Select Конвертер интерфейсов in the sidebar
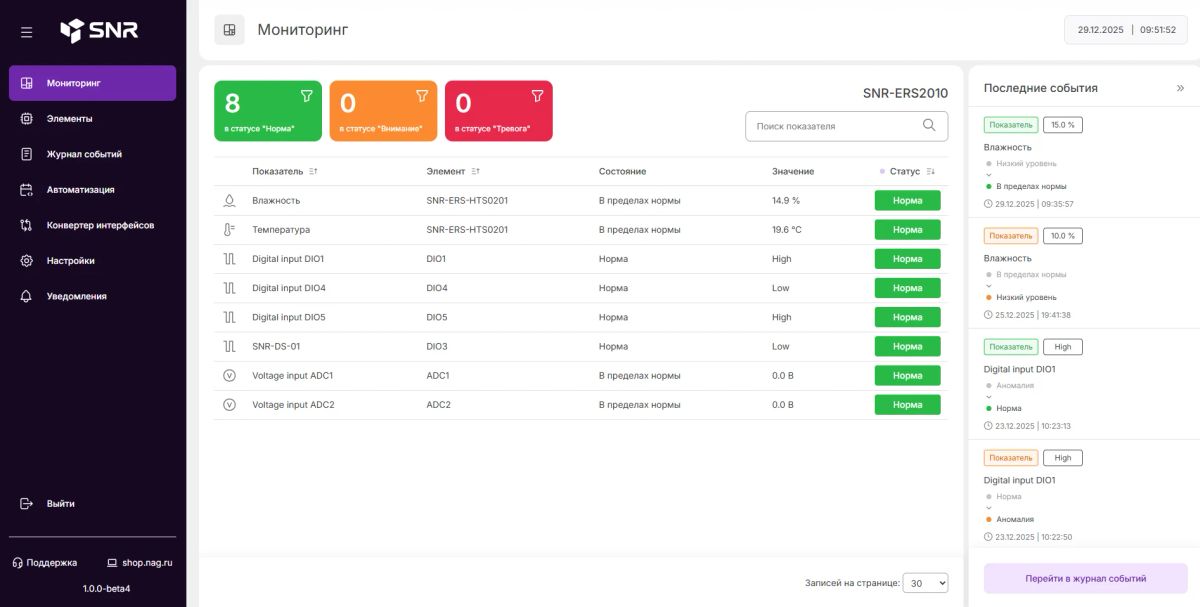The height and width of the screenshot is (607, 1200). [92, 225]
